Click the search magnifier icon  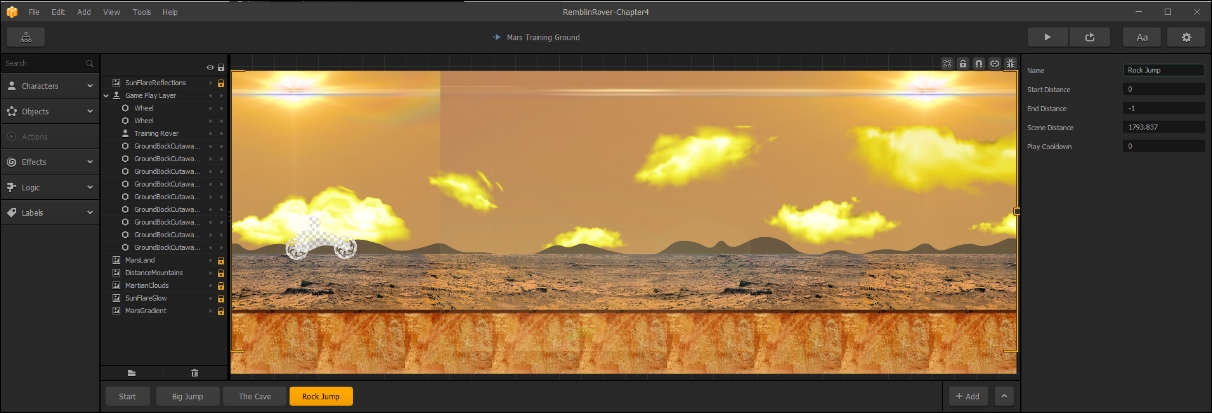pos(89,63)
